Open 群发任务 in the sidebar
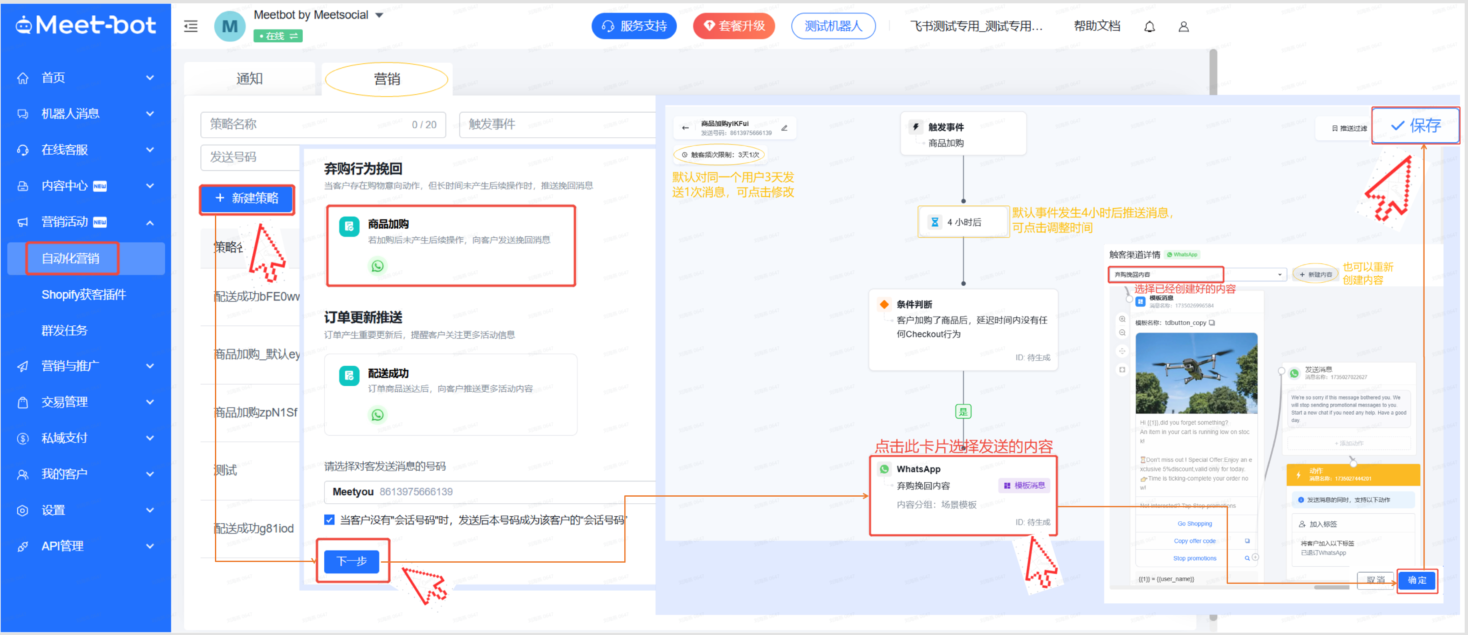Screen dimensions: 1468x635 [x=65, y=330]
